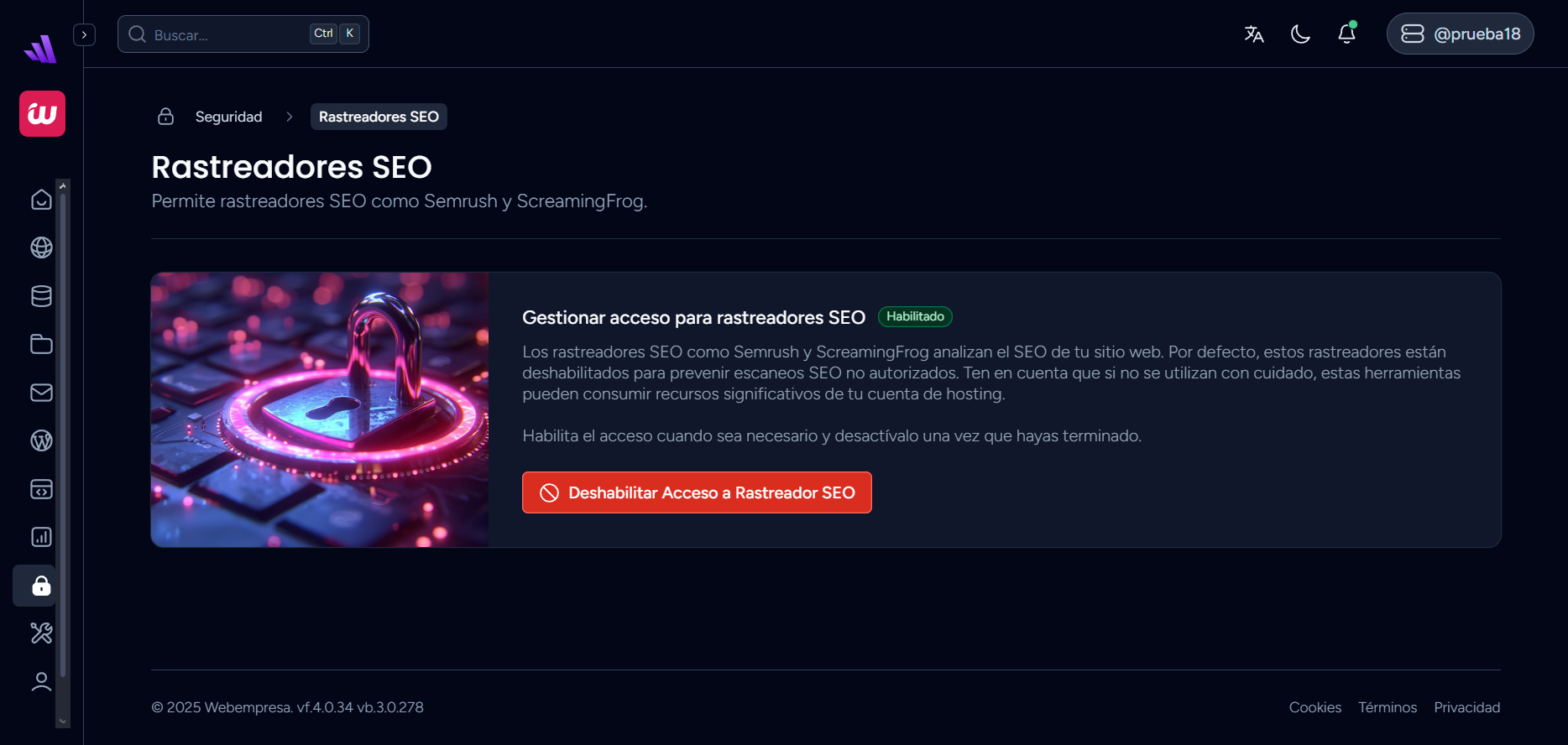Open the email envelope sidebar icon
Screen dimensions: 1568x745
41,393
